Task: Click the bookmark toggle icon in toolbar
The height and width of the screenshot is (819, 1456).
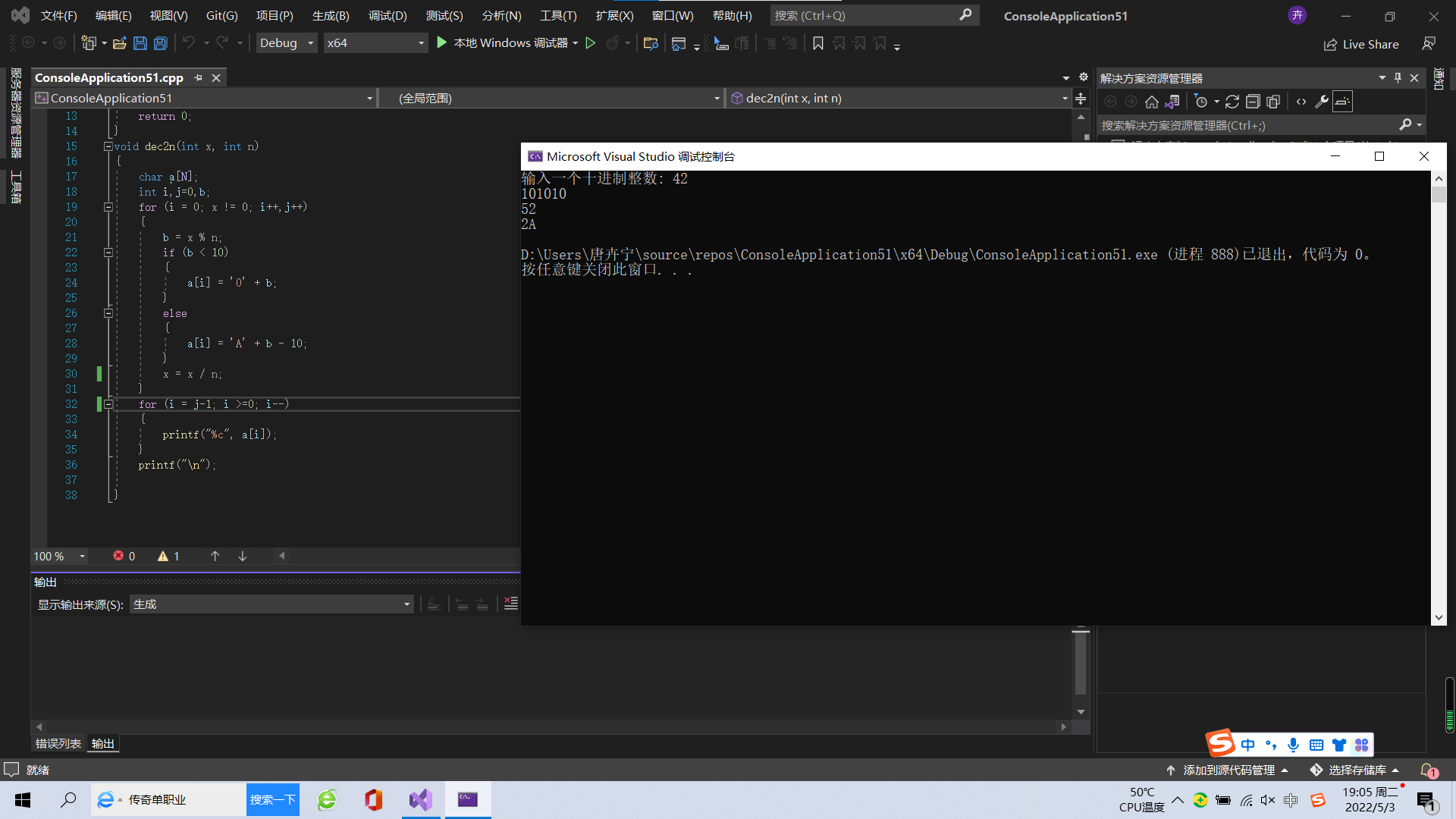Action: pos(817,43)
